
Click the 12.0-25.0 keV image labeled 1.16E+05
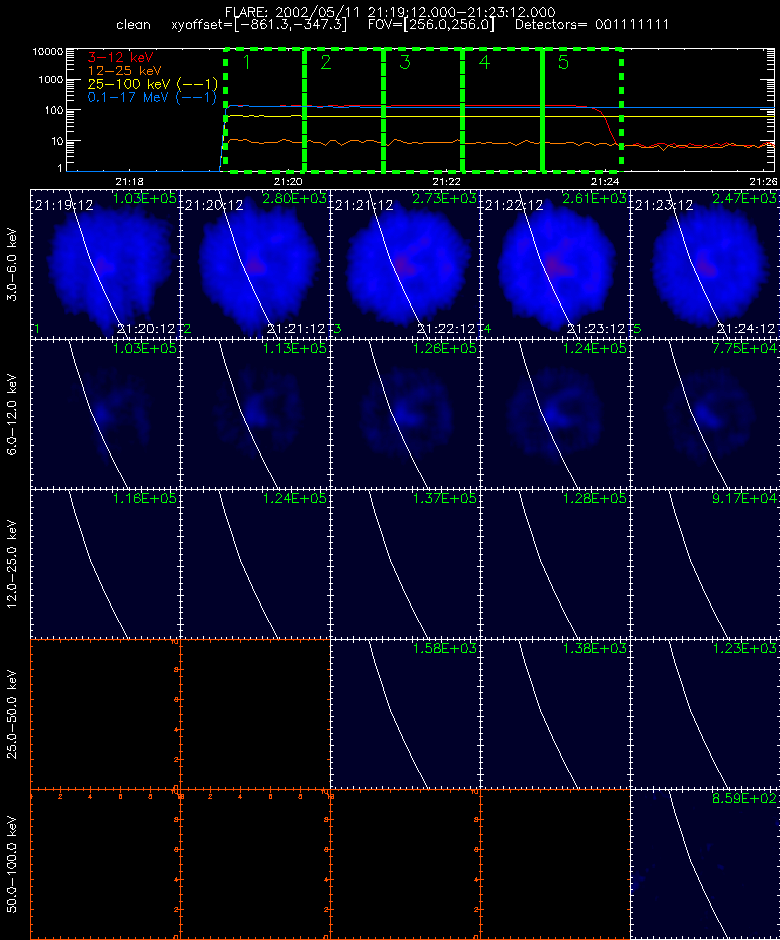(x=106, y=564)
